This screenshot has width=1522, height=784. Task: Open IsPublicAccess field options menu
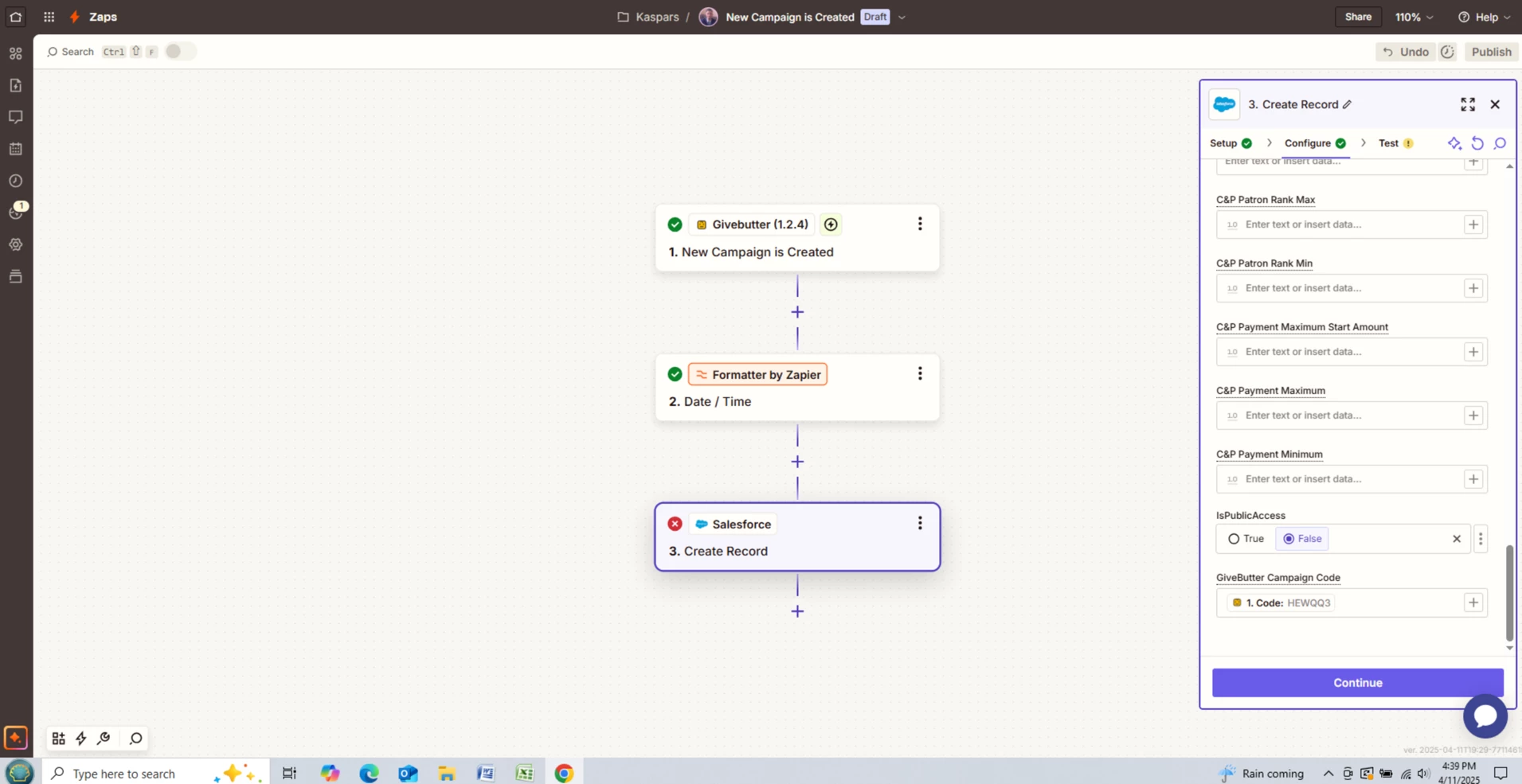pyautogui.click(x=1481, y=539)
